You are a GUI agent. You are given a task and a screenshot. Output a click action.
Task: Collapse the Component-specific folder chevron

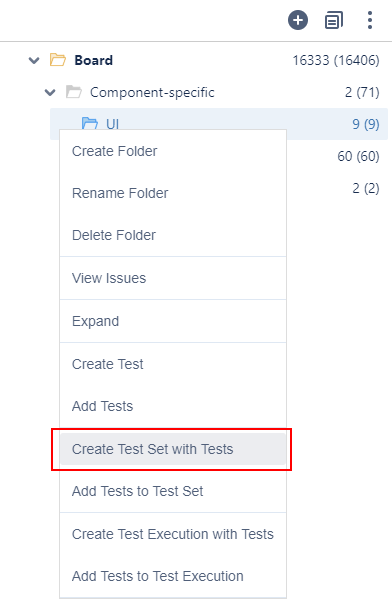(50, 93)
